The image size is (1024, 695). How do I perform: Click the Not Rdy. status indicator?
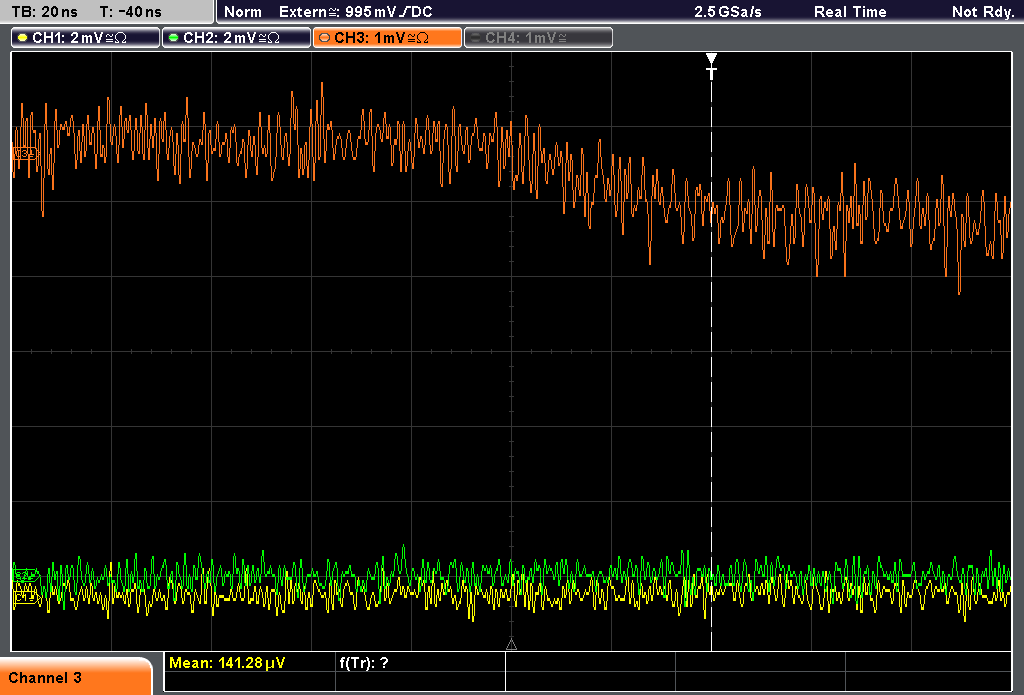tap(982, 12)
